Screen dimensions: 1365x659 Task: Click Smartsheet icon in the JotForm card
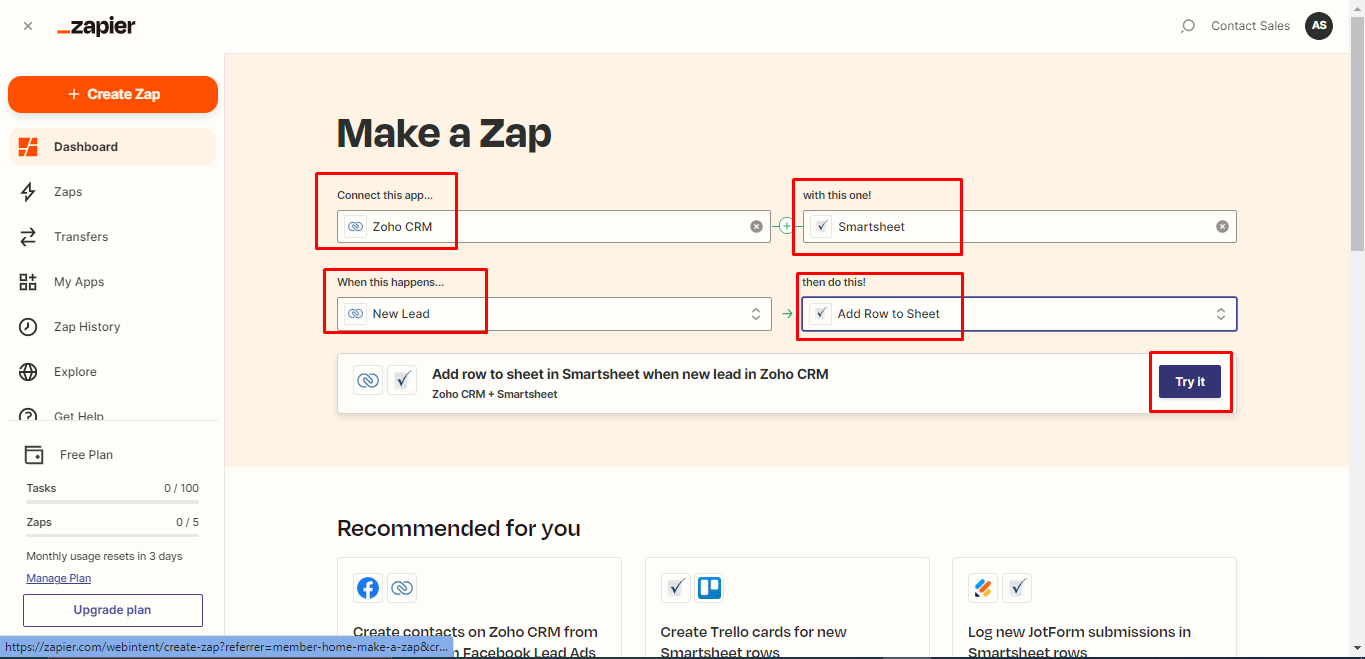1017,588
